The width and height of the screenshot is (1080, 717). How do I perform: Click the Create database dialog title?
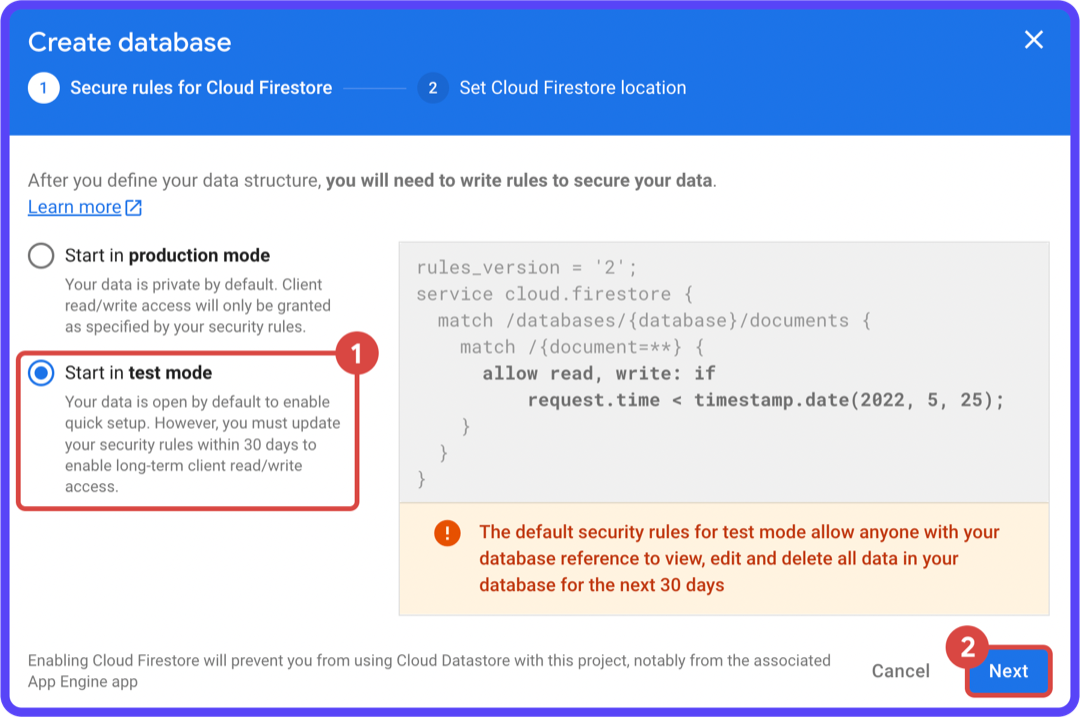[x=130, y=42]
